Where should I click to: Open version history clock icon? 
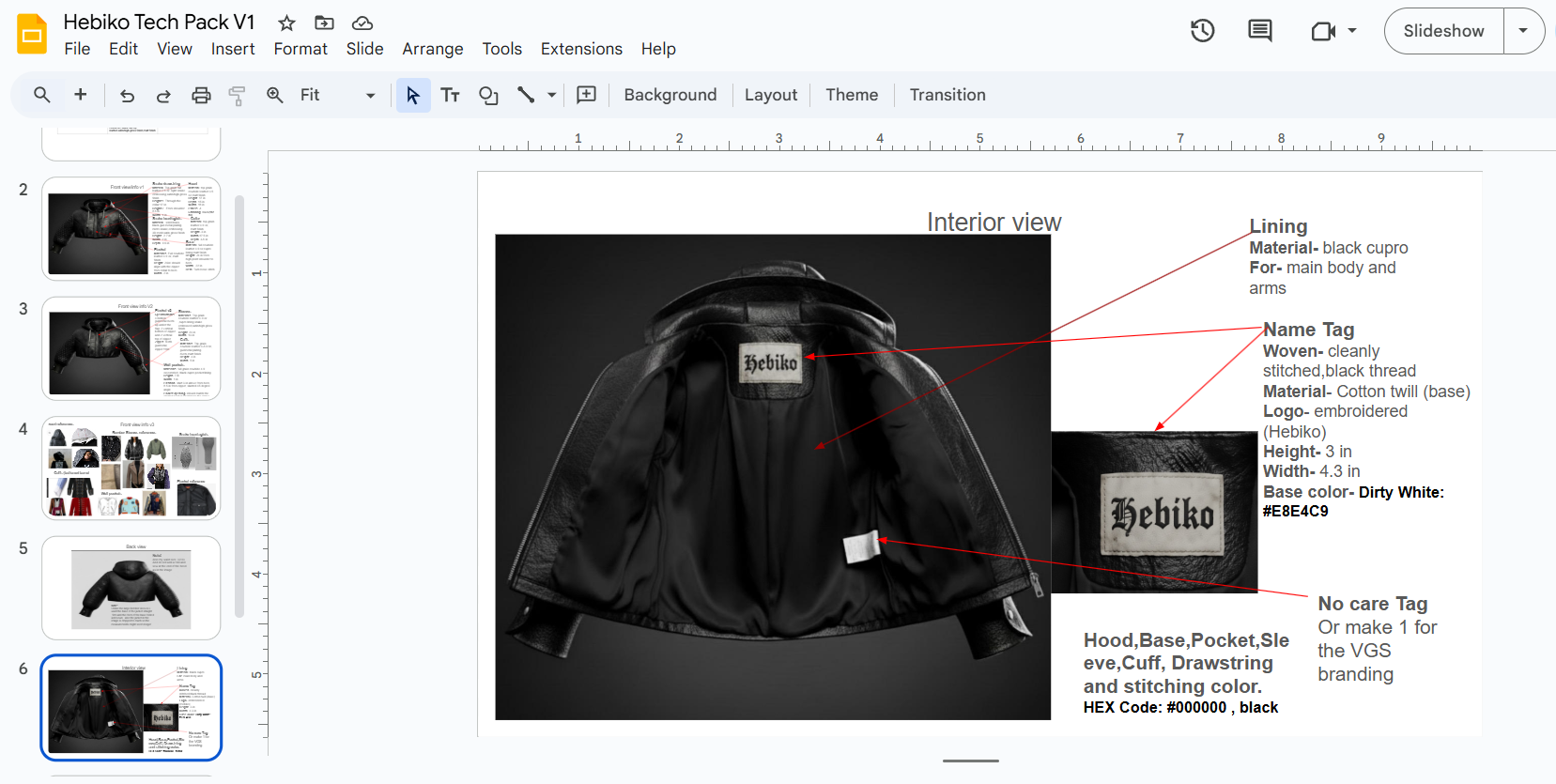1202,31
